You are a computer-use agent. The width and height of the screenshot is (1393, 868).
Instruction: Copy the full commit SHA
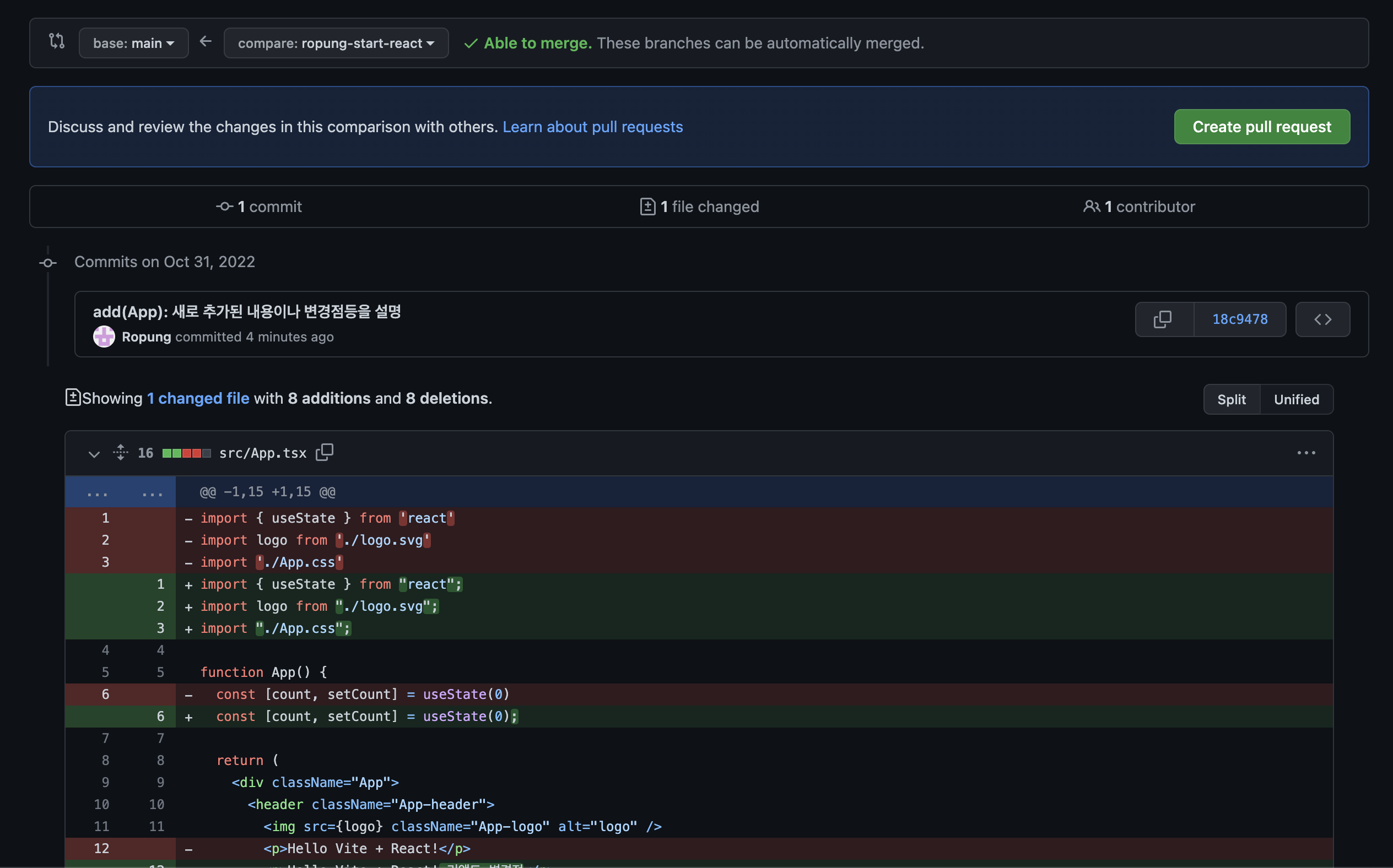[x=1163, y=319]
